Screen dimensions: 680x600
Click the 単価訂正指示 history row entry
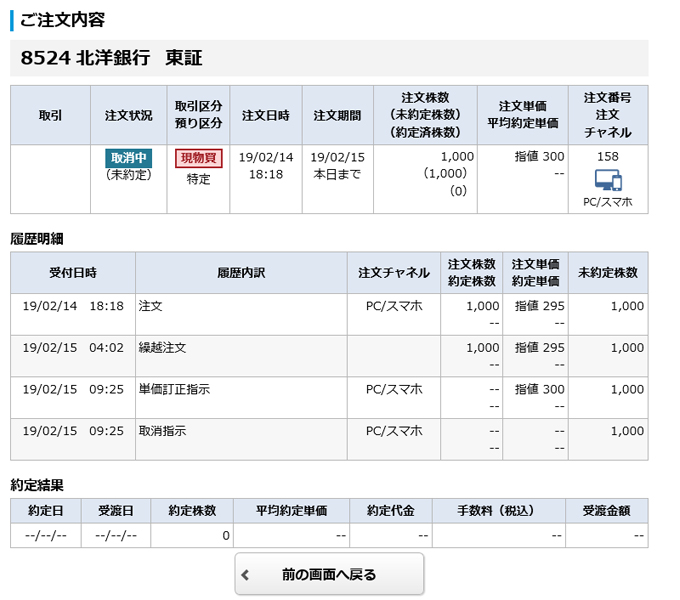(174, 389)
